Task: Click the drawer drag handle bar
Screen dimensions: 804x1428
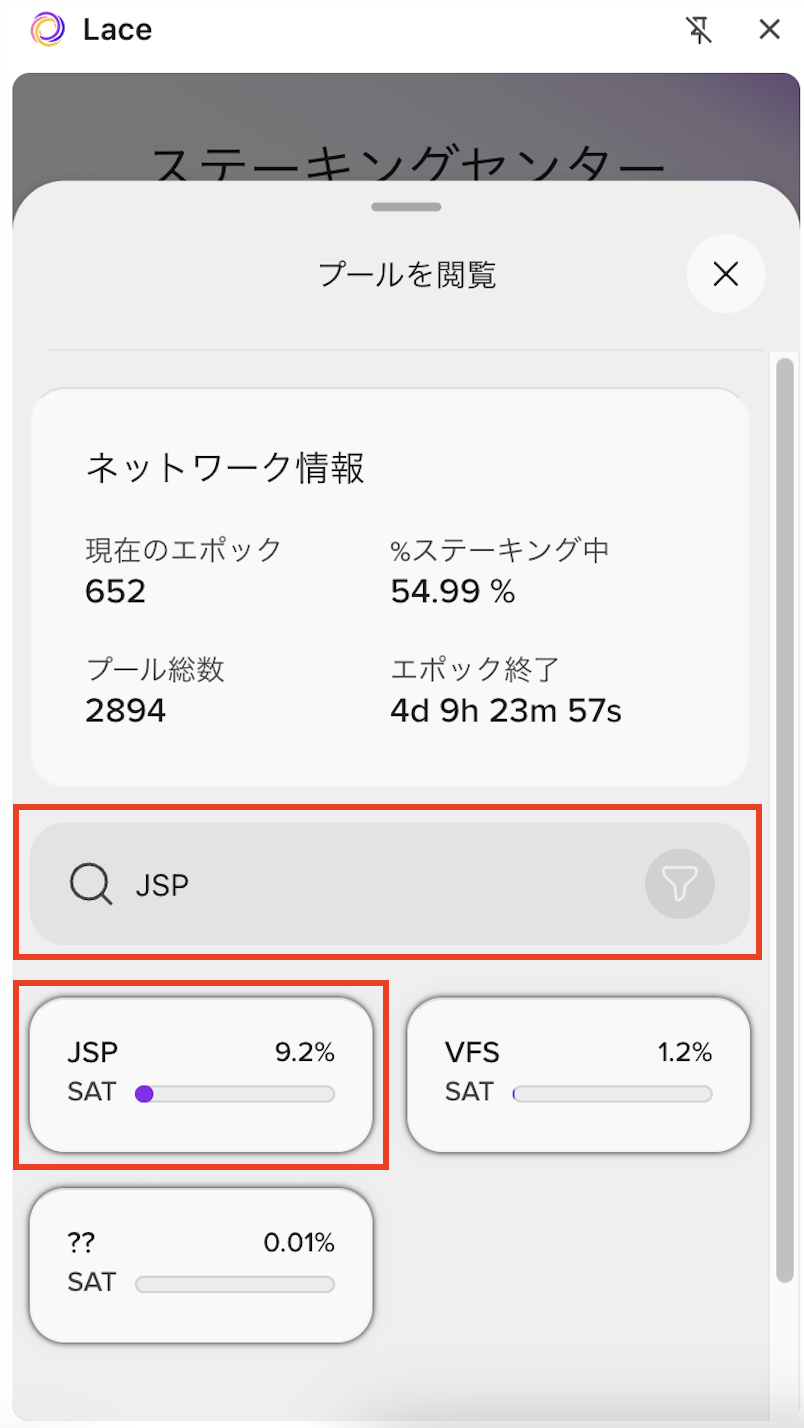Action: click(x=406, y=207)
